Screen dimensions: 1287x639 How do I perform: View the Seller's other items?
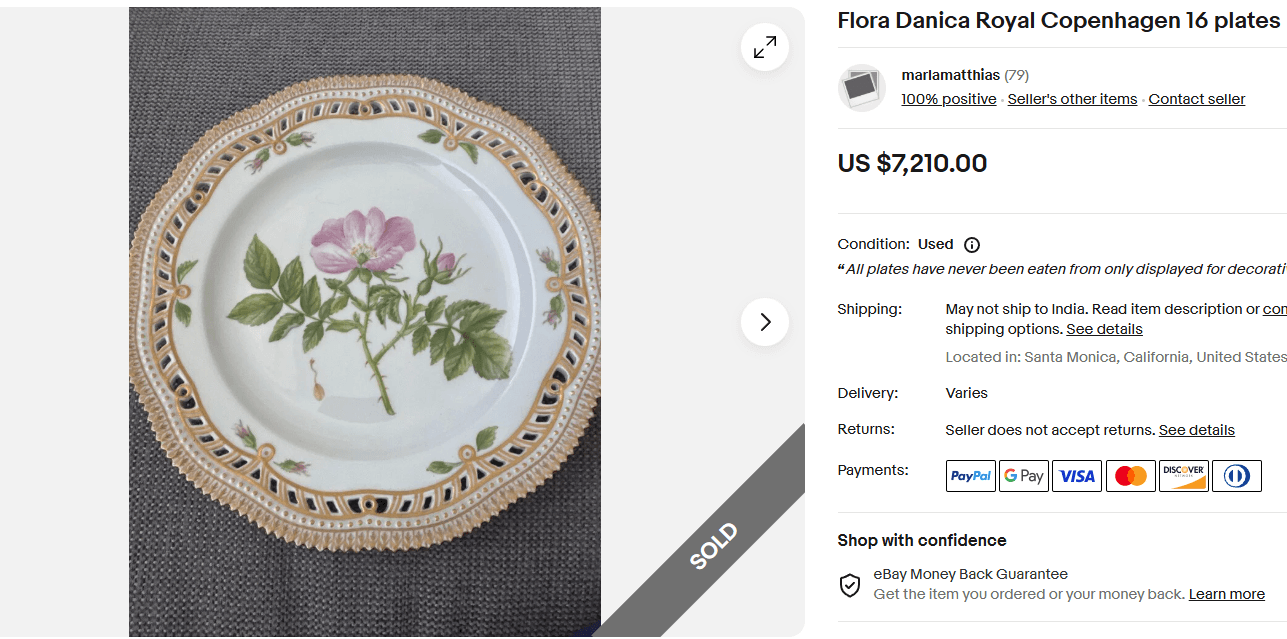tap(1071, 99)
